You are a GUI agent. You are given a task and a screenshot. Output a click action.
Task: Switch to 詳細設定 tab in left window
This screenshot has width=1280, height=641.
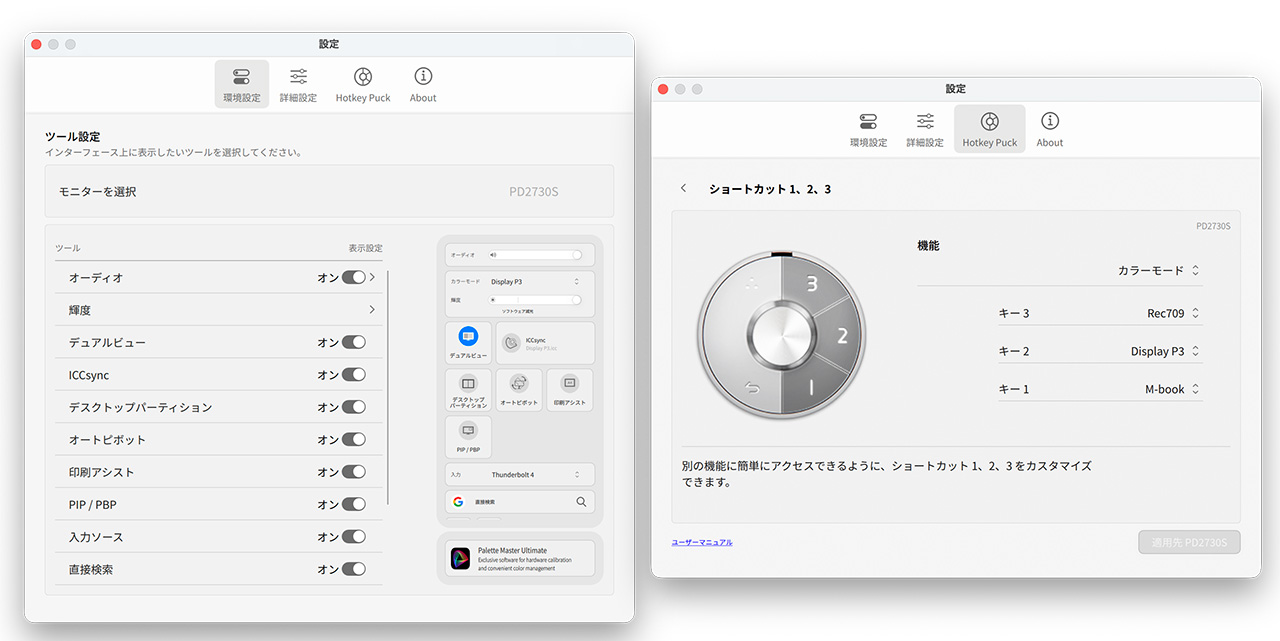298,85
